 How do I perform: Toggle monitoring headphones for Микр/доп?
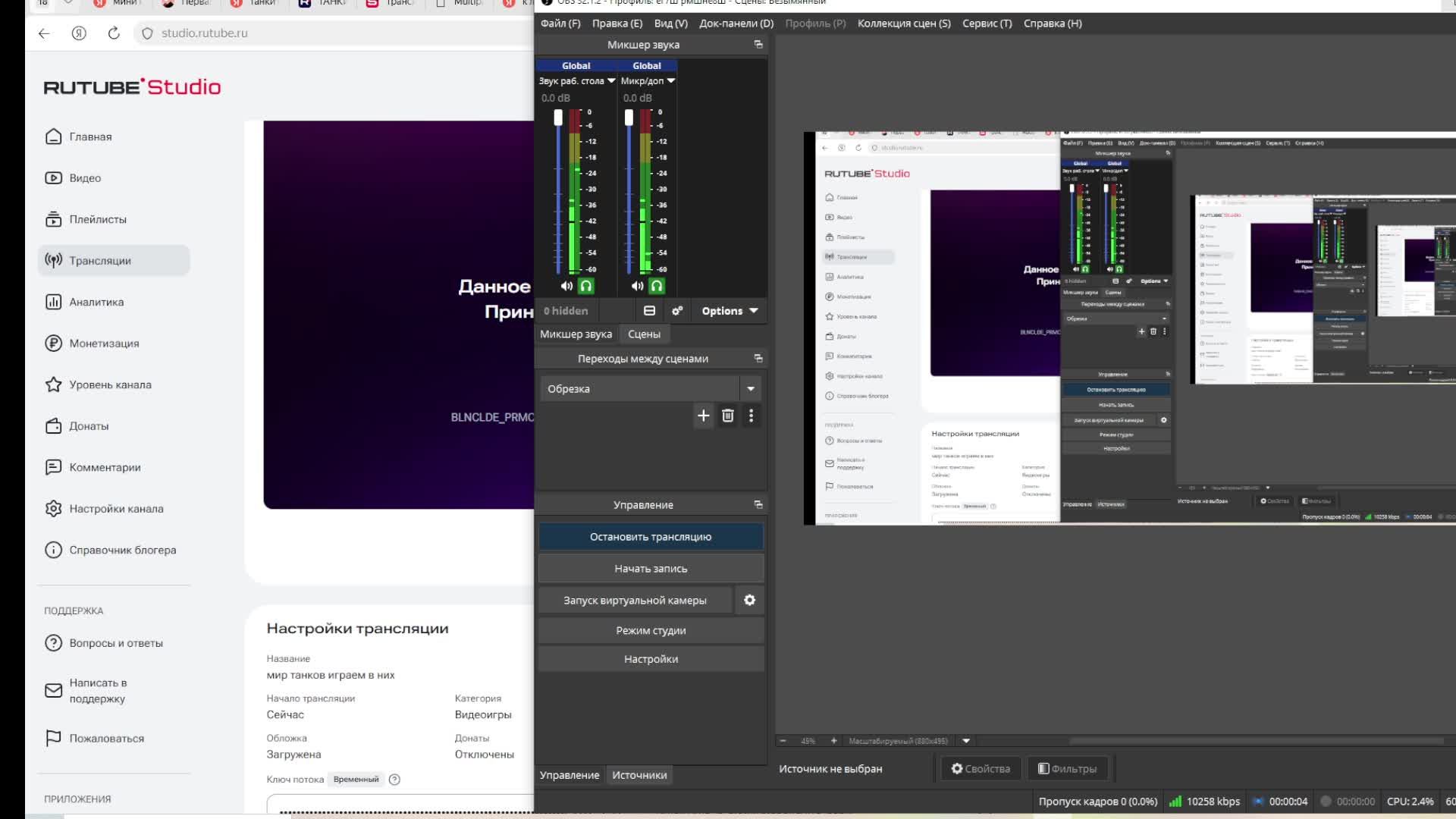(657, 286)
